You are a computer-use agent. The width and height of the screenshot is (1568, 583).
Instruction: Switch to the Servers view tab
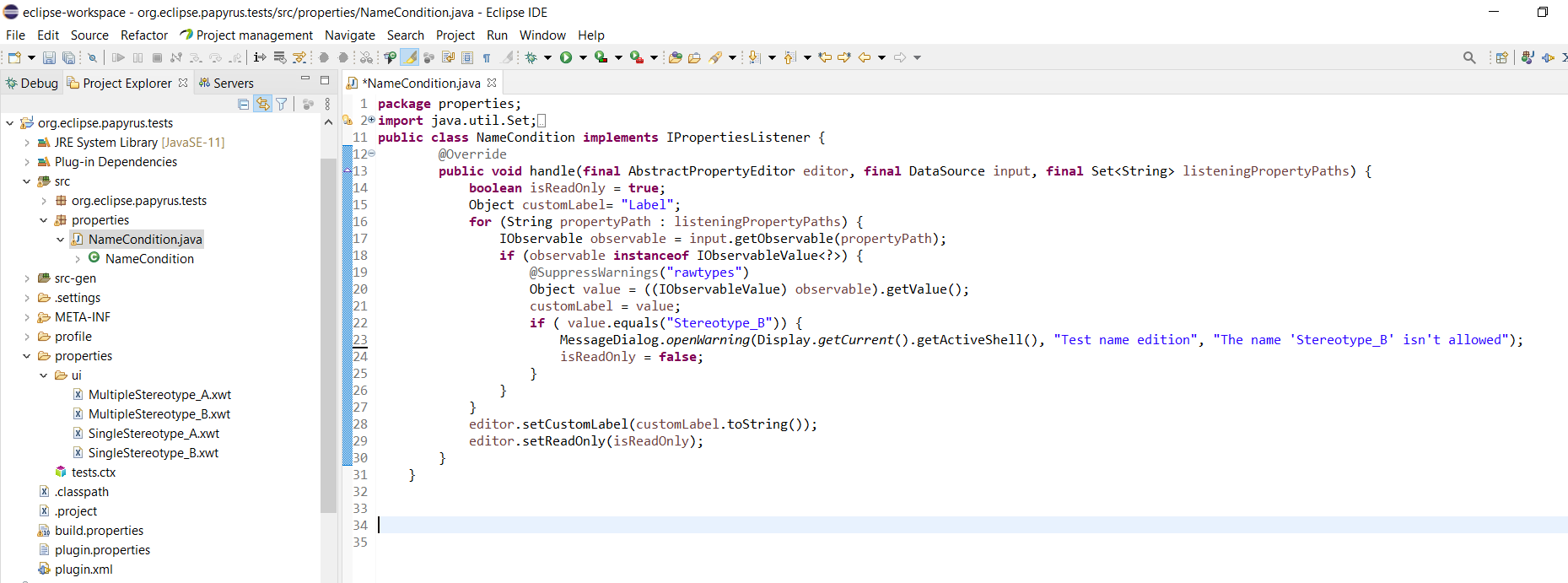[x=225, y=83]
